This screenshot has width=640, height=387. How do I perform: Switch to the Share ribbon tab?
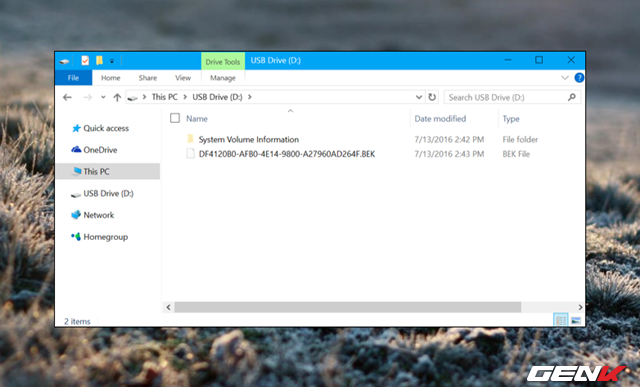click(x=148, y=78)
